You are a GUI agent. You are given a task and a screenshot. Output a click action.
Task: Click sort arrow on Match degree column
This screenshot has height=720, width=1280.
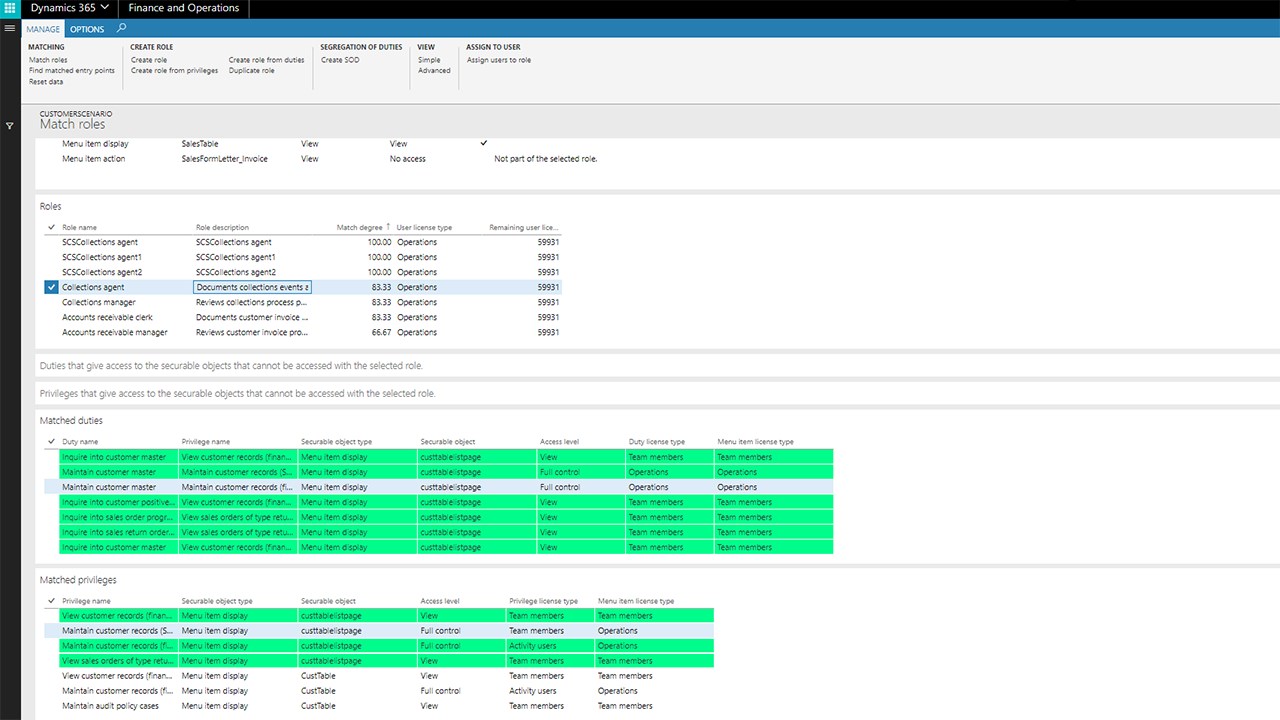click(388, 227)
